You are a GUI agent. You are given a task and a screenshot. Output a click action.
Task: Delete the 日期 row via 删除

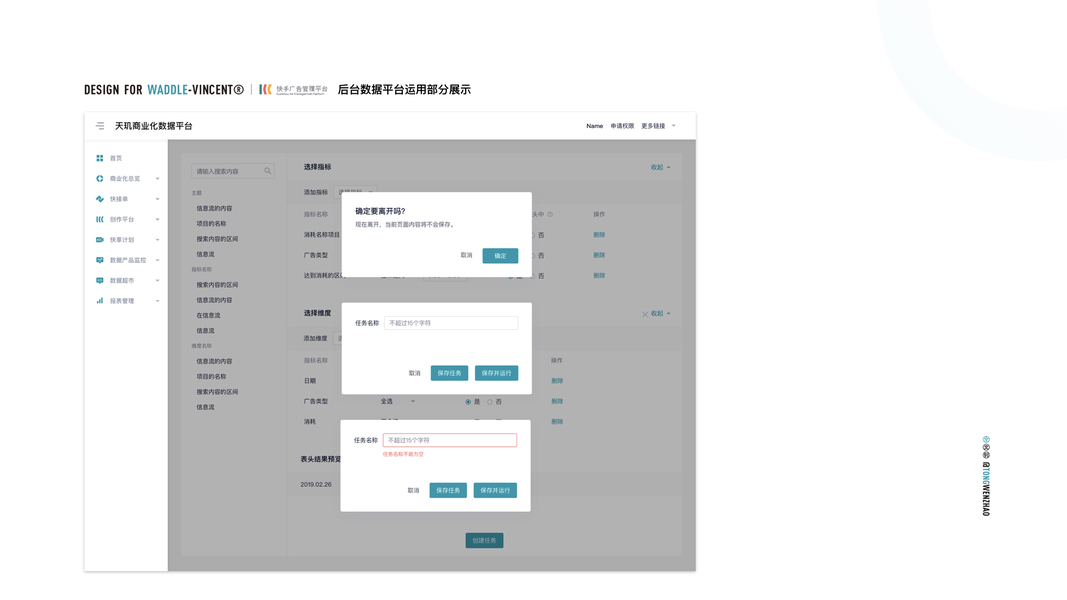(x=557, y=381)
